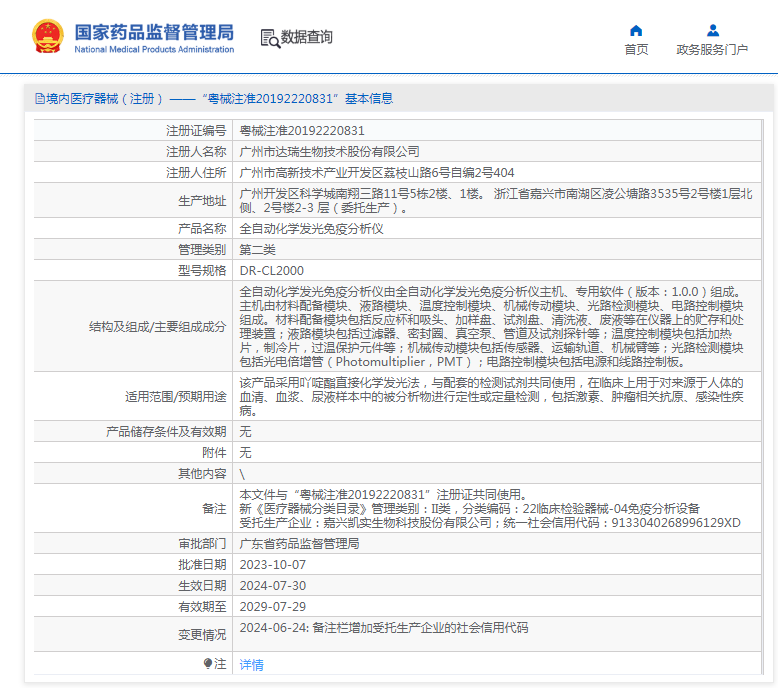Click the document icon before 境内医疗器械
778x688 pixels.
40,99
